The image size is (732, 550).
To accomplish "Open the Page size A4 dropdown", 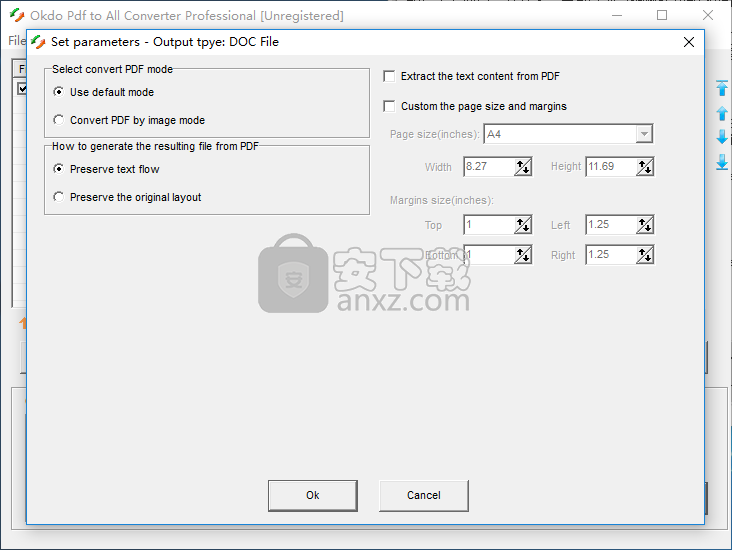I will click(644, 134).
